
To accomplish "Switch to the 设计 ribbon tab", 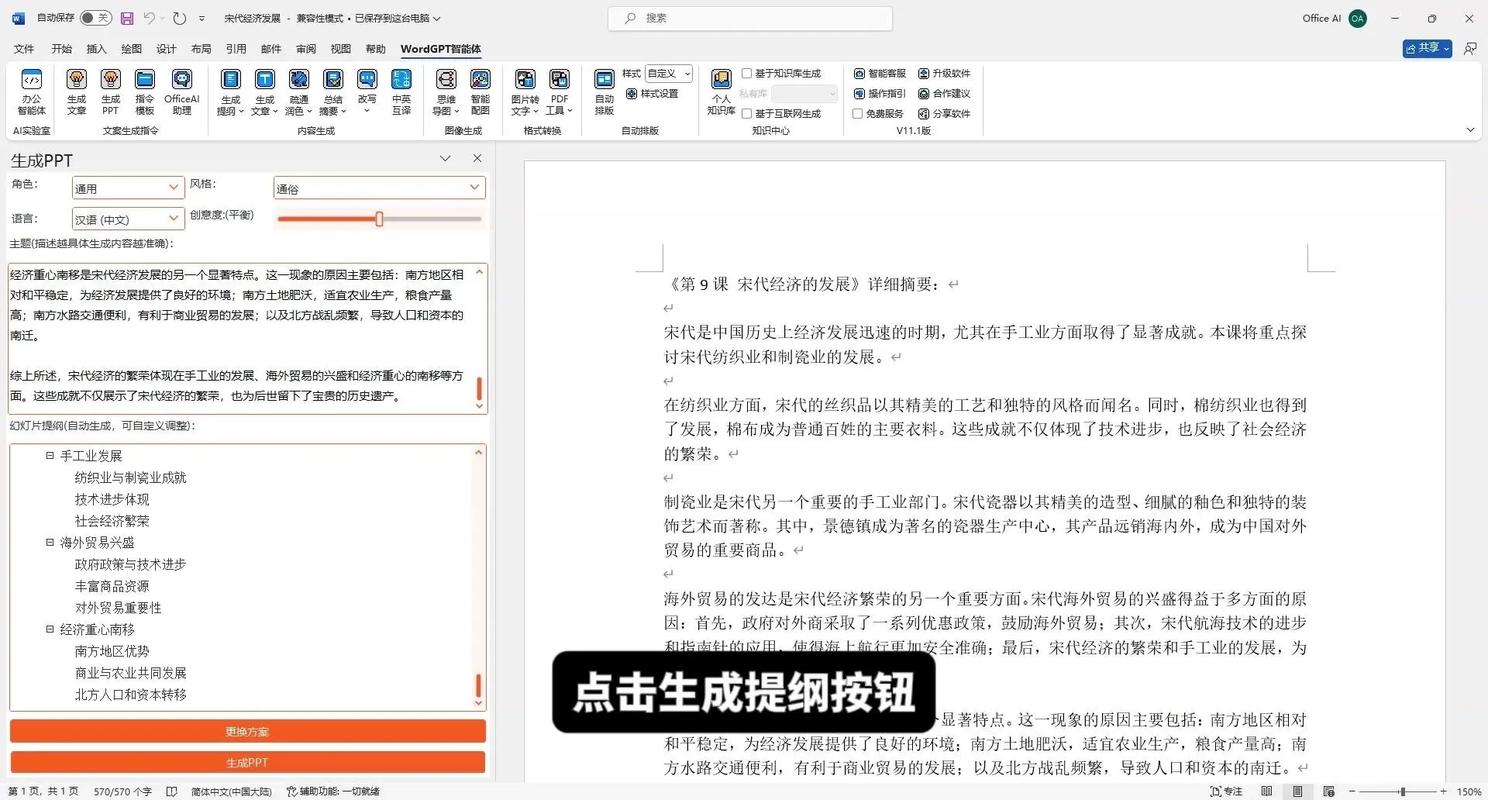I will pyautogui.click(x=166, y=49).
